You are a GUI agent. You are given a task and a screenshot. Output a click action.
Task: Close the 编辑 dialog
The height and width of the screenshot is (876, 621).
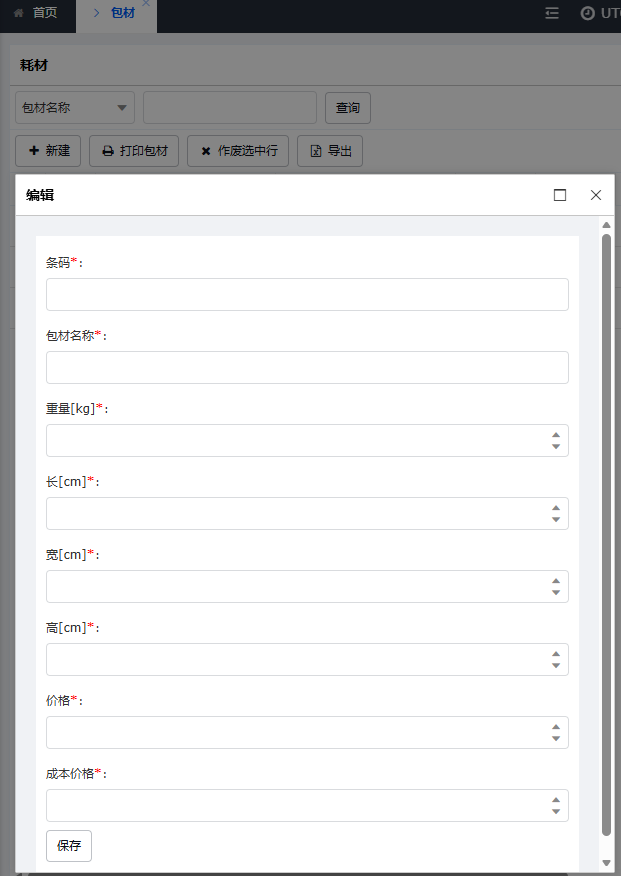[596, 195]
